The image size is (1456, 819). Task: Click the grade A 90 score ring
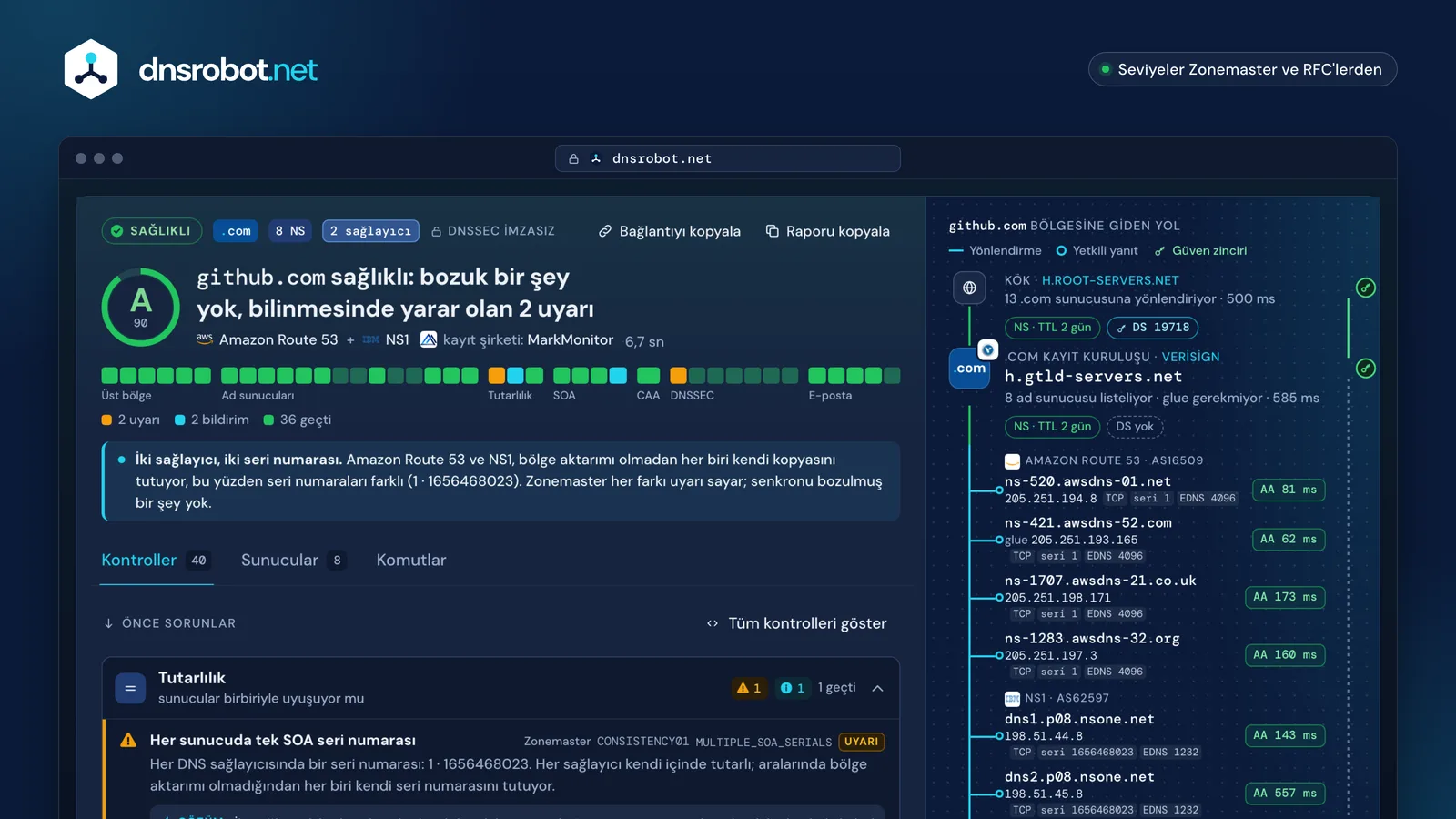[x=141, y=308]
